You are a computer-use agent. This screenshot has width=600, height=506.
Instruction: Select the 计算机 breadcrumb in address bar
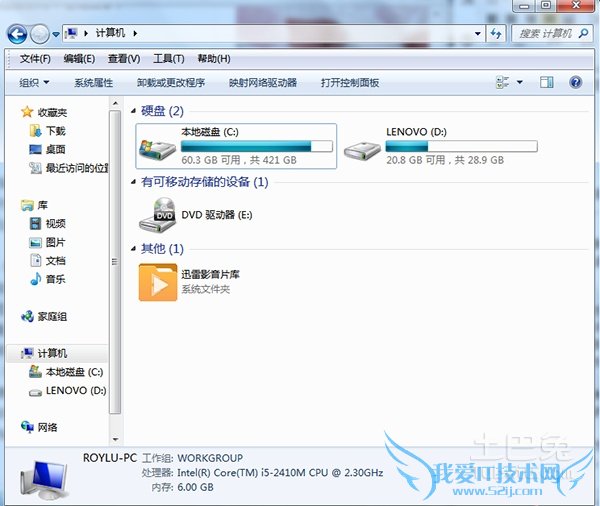[x=110, y=33]
